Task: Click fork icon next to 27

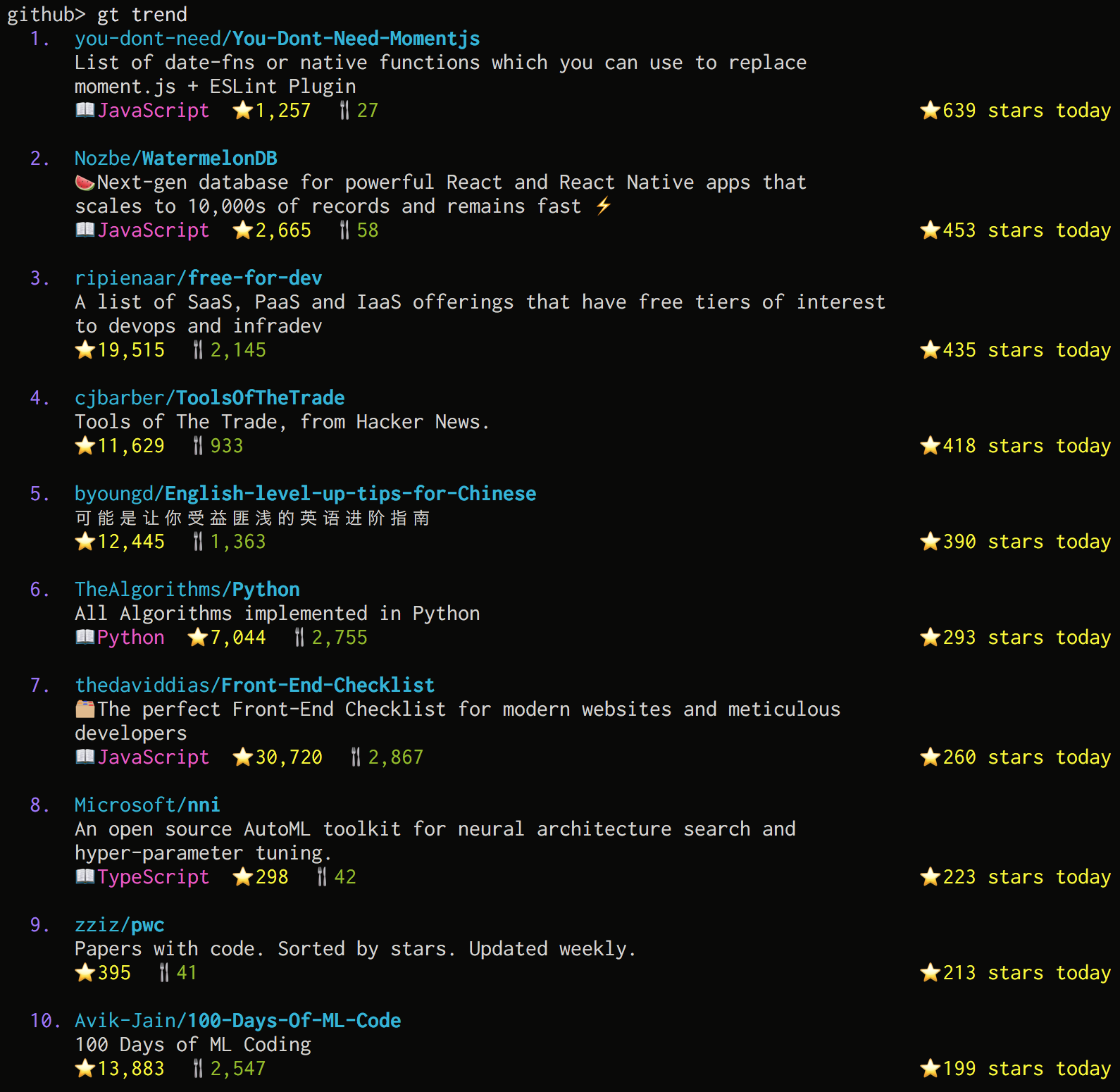Action: pyautogui.click(x=344, y=110)
